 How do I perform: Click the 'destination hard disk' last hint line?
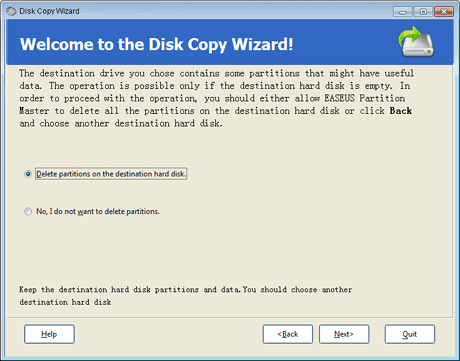(x=65, y=302)
